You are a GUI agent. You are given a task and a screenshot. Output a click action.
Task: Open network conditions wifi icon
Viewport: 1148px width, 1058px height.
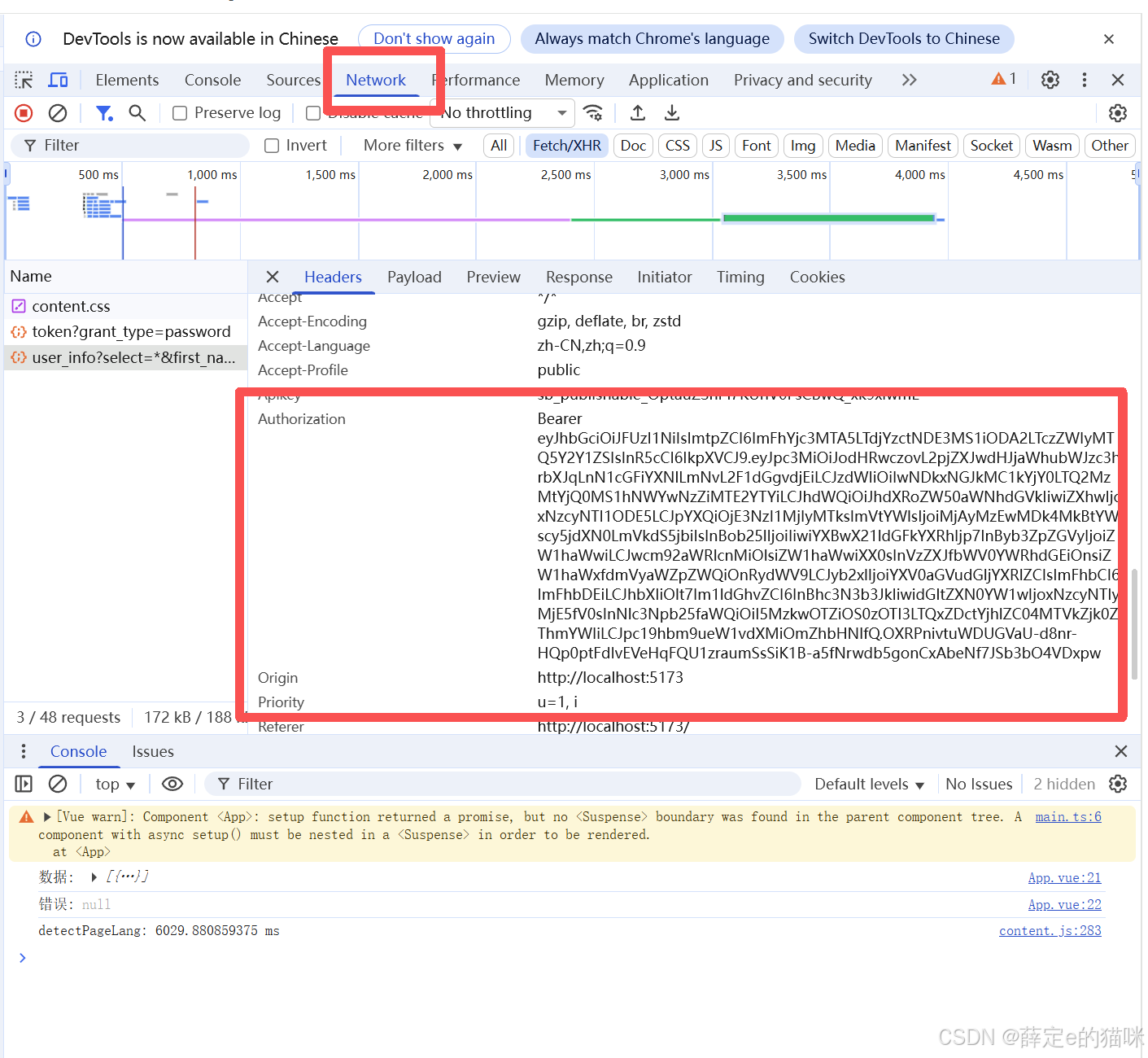(x=594, y=113)
